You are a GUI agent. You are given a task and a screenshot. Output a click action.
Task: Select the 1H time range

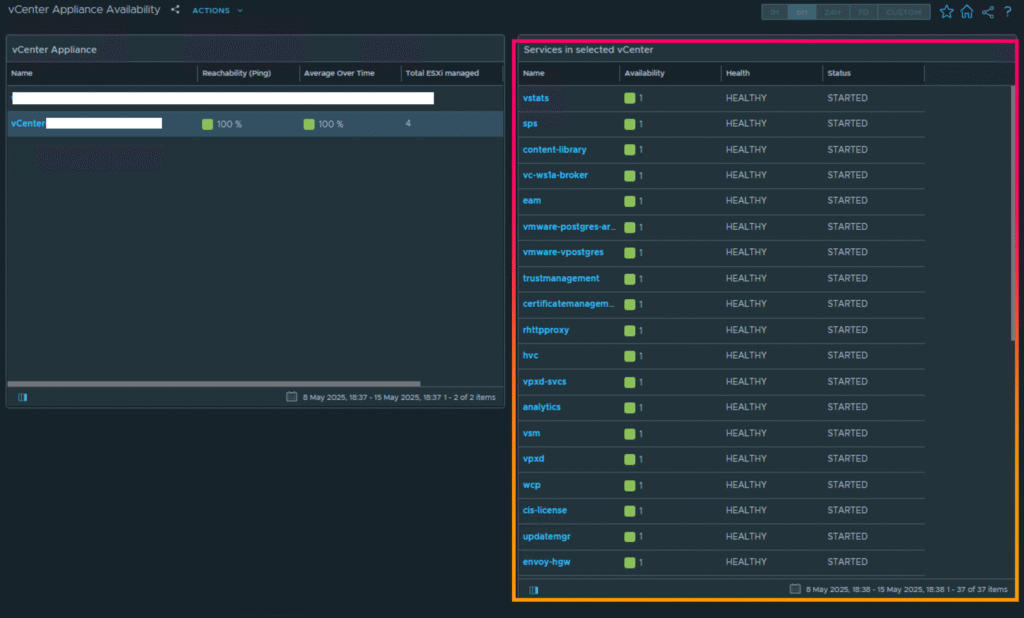pos(775,12)
